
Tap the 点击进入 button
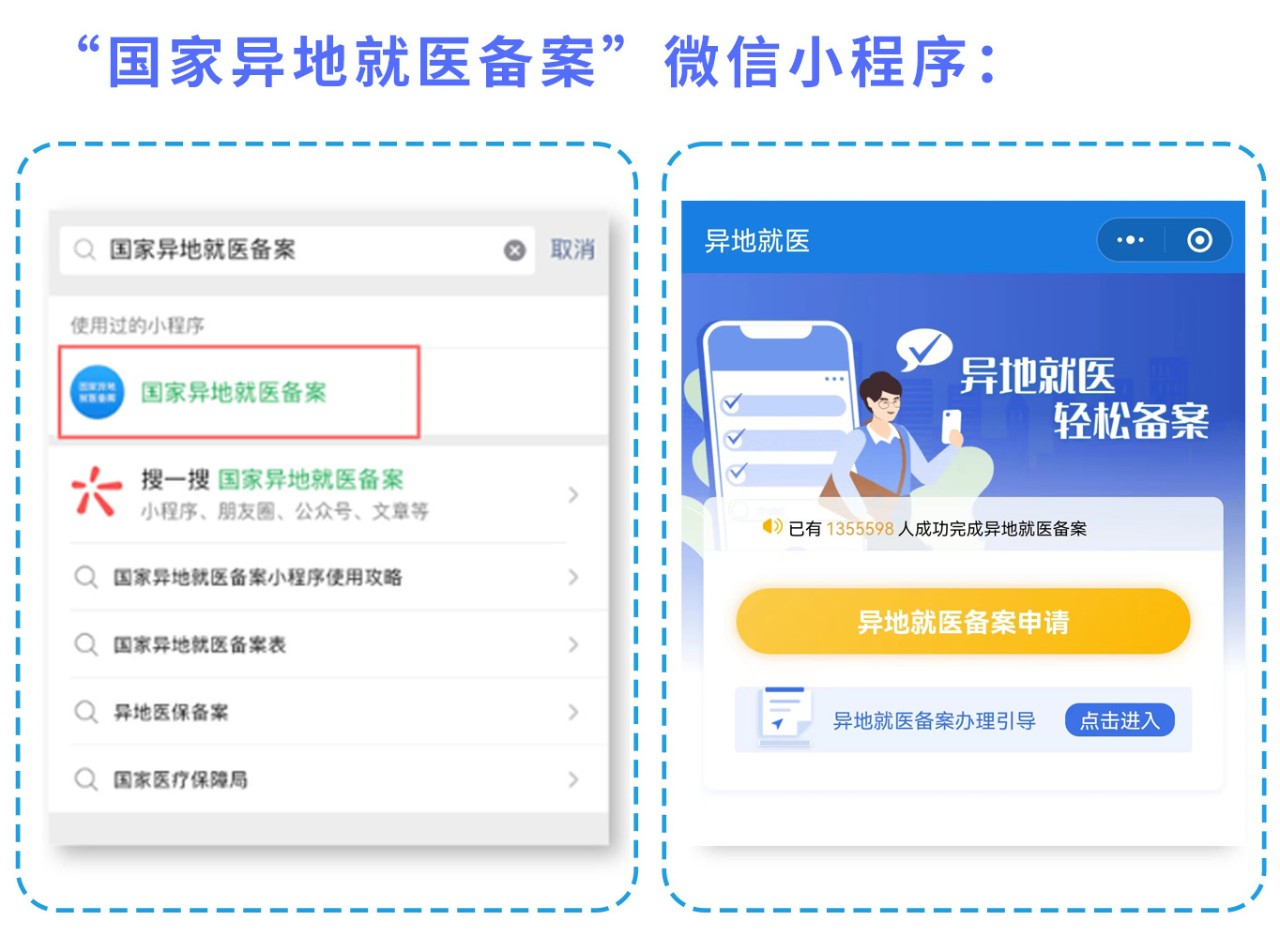[1119, 720]
